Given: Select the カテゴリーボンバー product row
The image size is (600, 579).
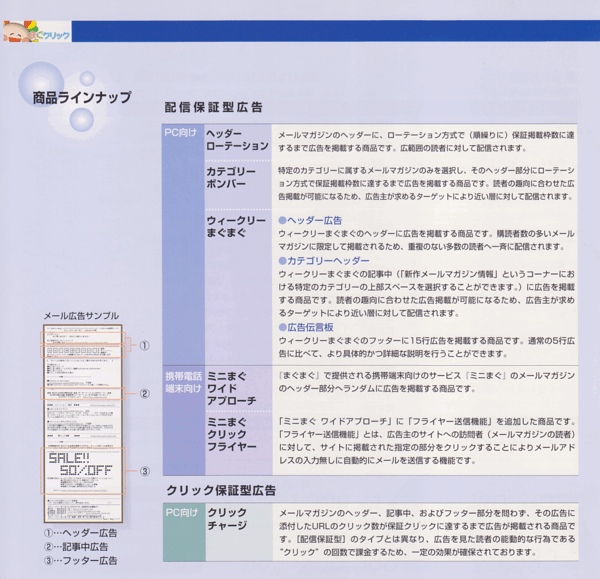Looking at the screenshot, I should click(390, 184).
